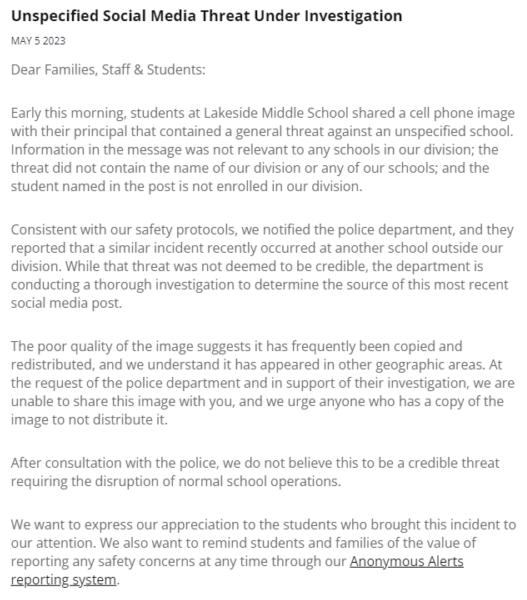
Task: Click the phrase social media post
Action: click(x=66, y=303)
